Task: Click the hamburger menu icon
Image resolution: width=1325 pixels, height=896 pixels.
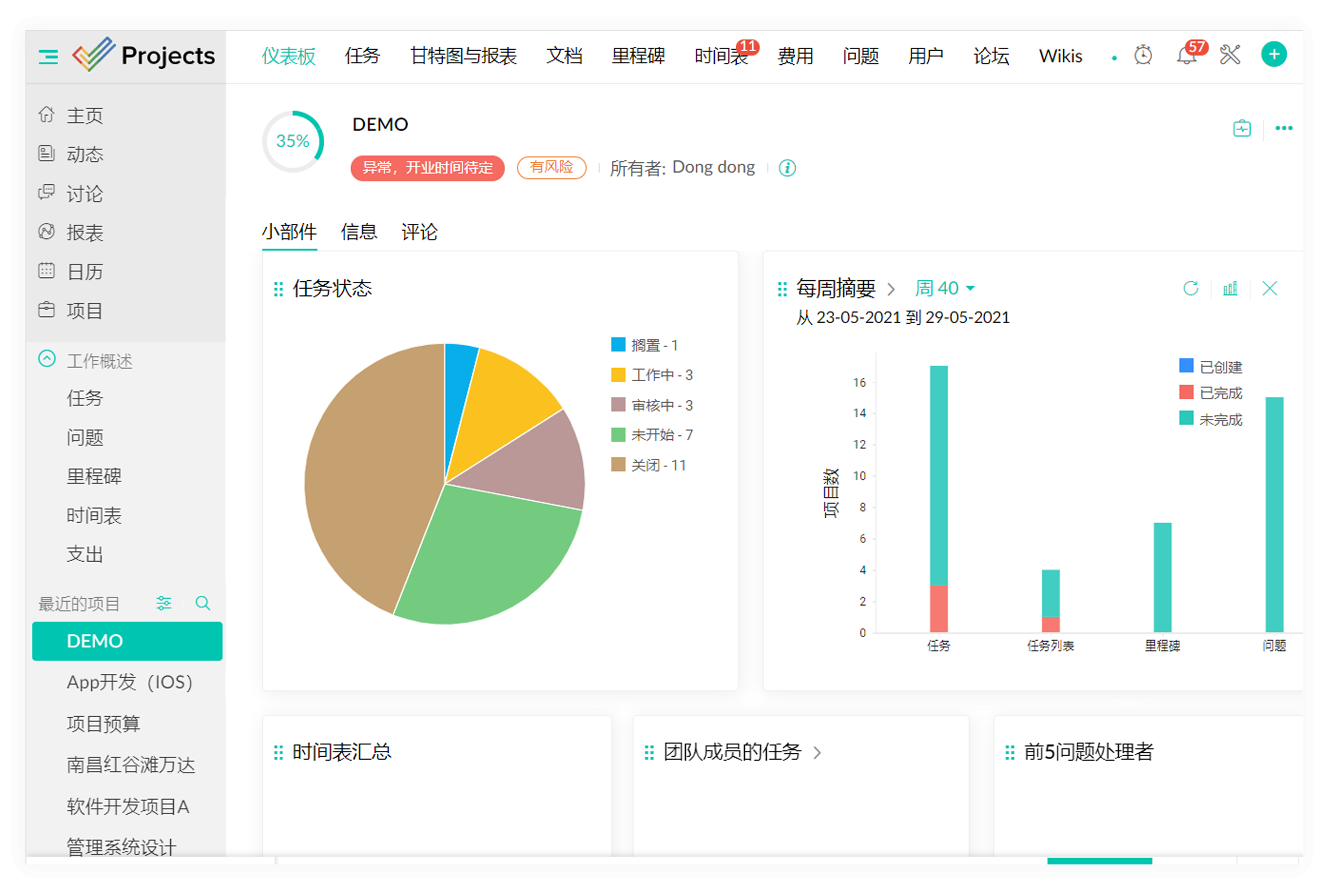Action: click(x=48, y=56)
